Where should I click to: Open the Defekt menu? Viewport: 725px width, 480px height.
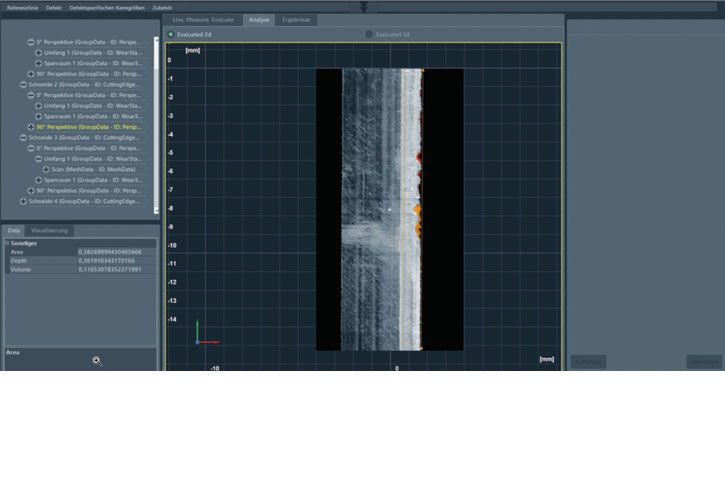54,7
